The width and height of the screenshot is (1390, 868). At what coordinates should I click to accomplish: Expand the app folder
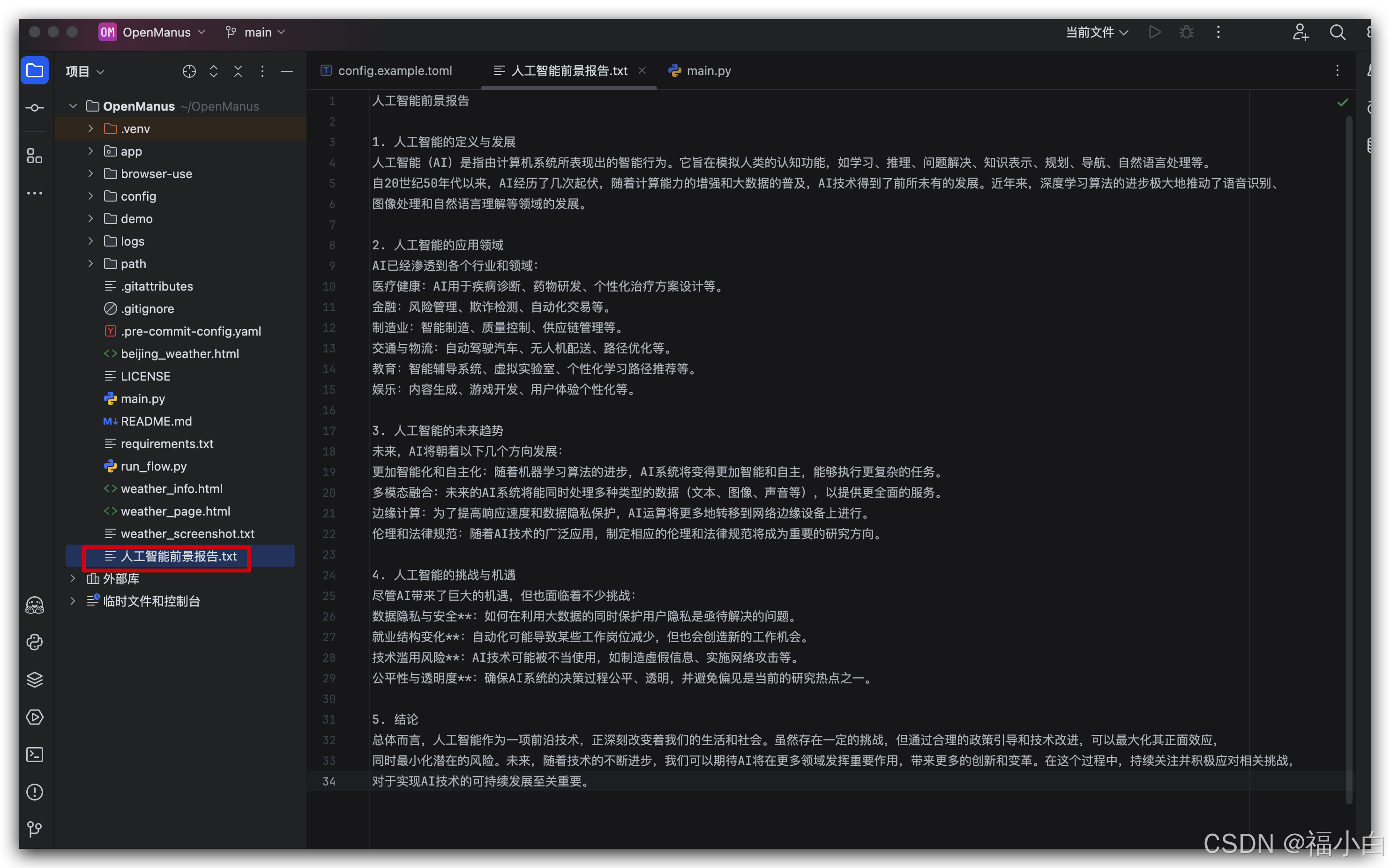coord(90,151)
